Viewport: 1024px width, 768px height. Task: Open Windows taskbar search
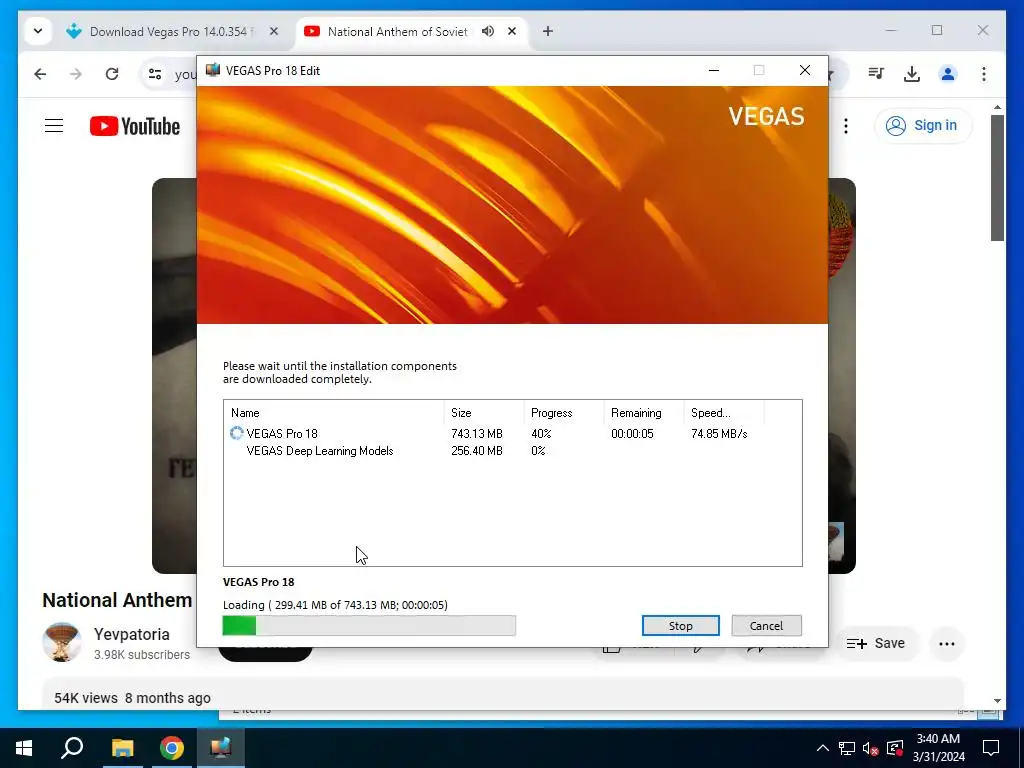(x=72, y=748)
